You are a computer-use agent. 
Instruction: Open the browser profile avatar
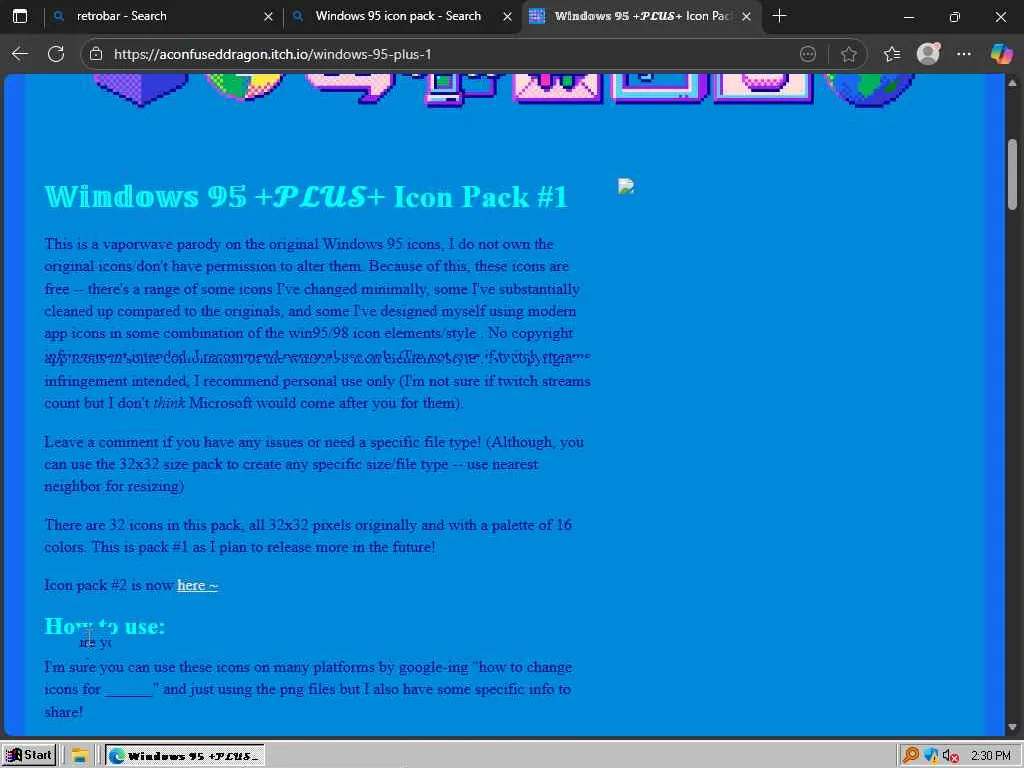click(928, 54)
